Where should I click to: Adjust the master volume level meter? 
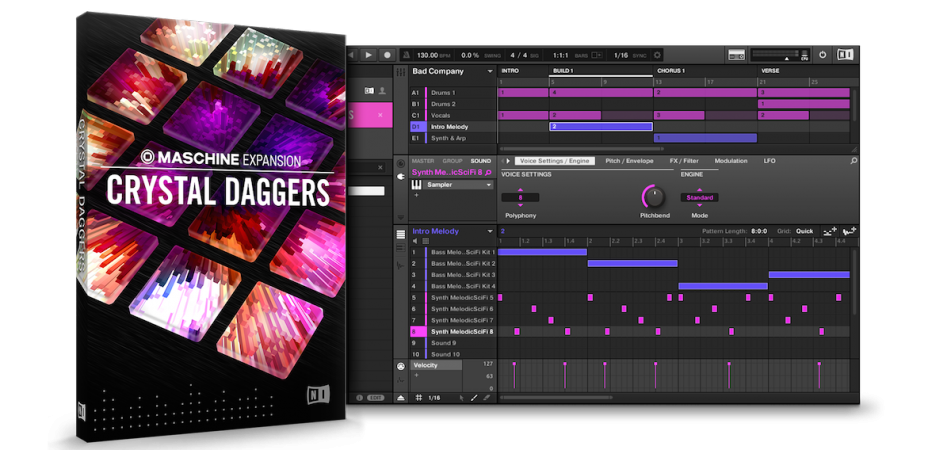(x=775, y=55)
